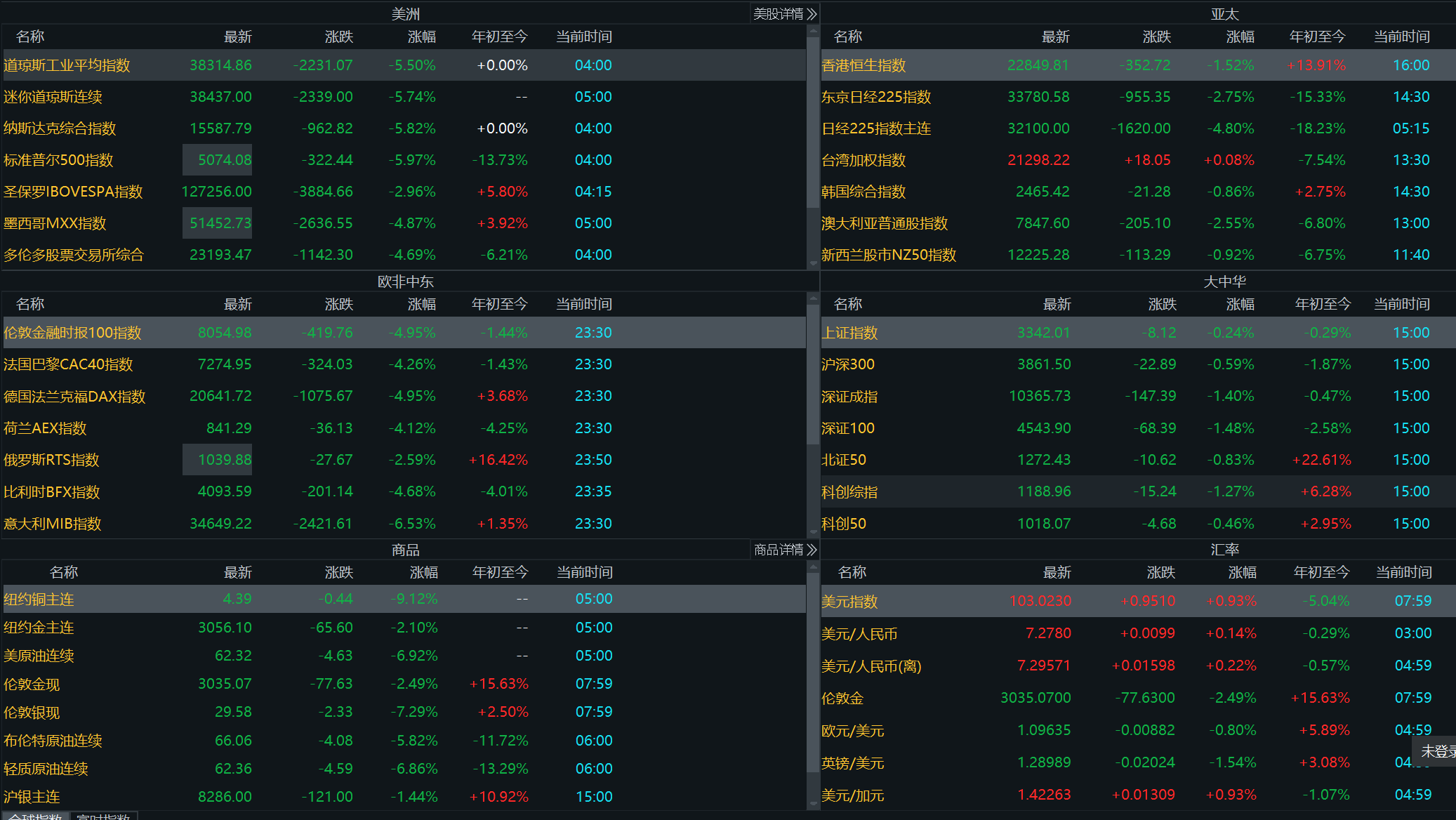Viewport: 1456px width, 820px height.
Task: Click Americas panel scrollbar down arrow
Action: pos(813,264)
